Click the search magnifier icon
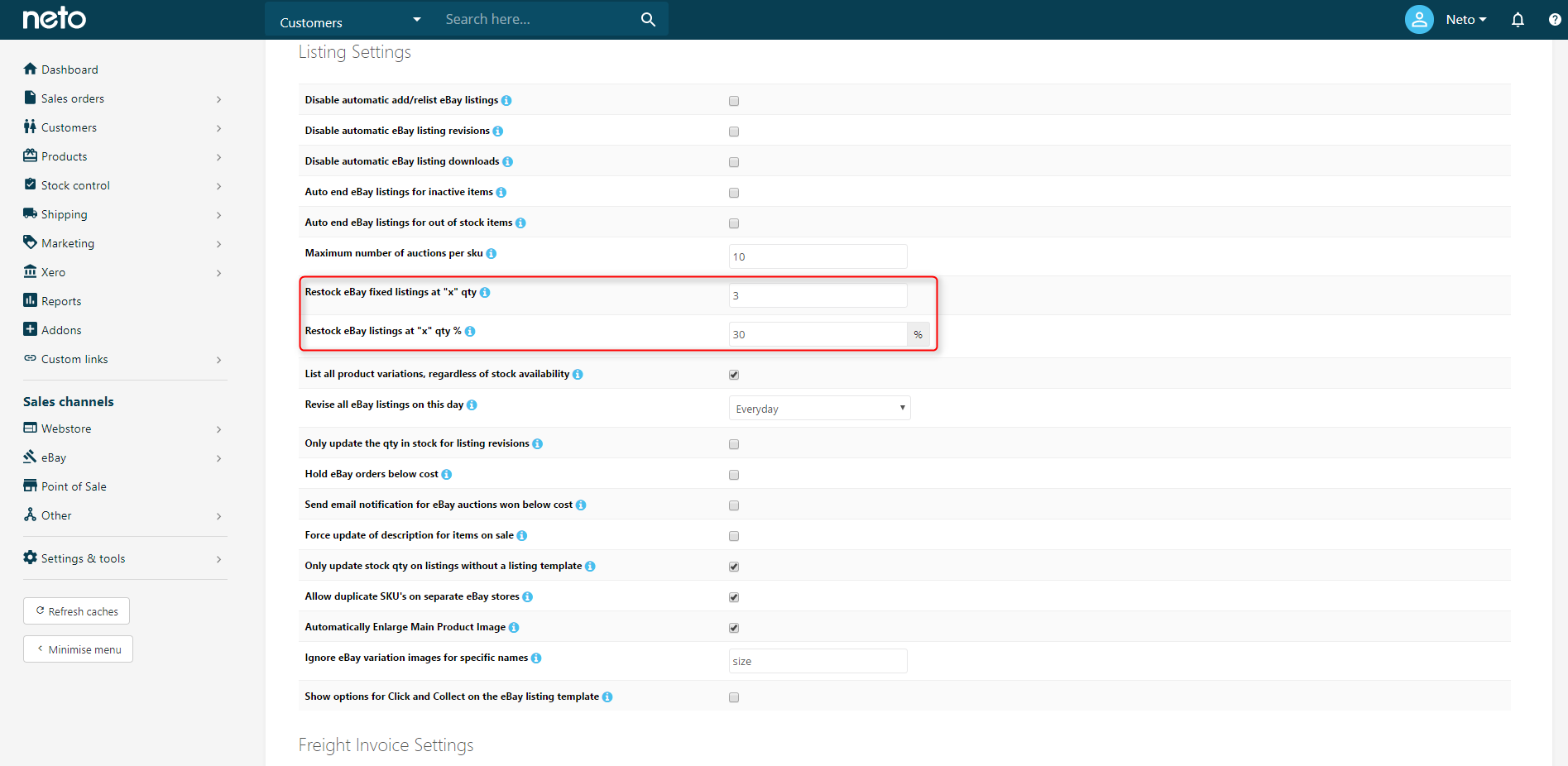Viewport: 1568px width, 766px height. tap(648, 19)
